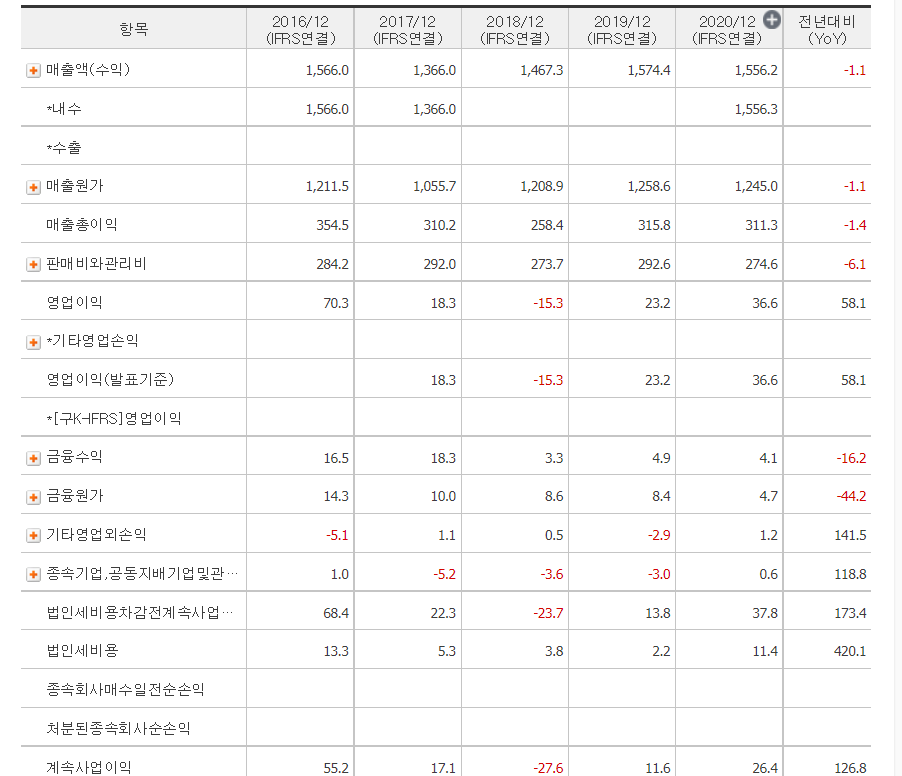Click 금융수익 2016/12 value 16.5
This screenshot has width=902, height=776.
tap(336, 458)
